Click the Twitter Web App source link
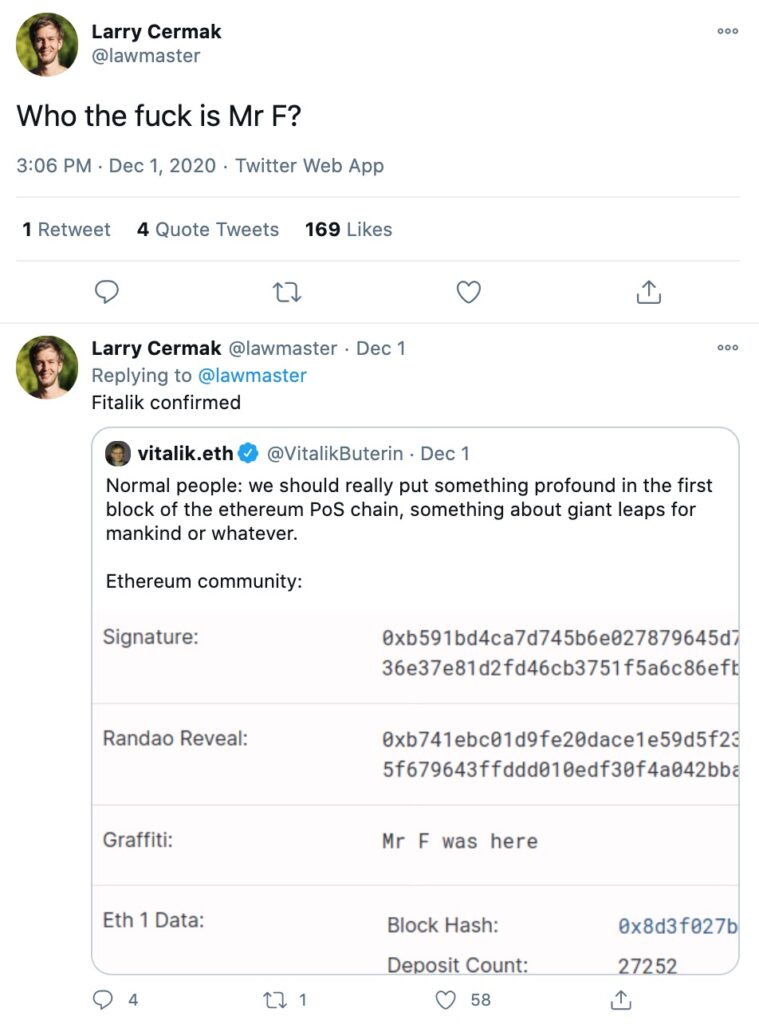759x1024 pixels. [x=309, y=166]
